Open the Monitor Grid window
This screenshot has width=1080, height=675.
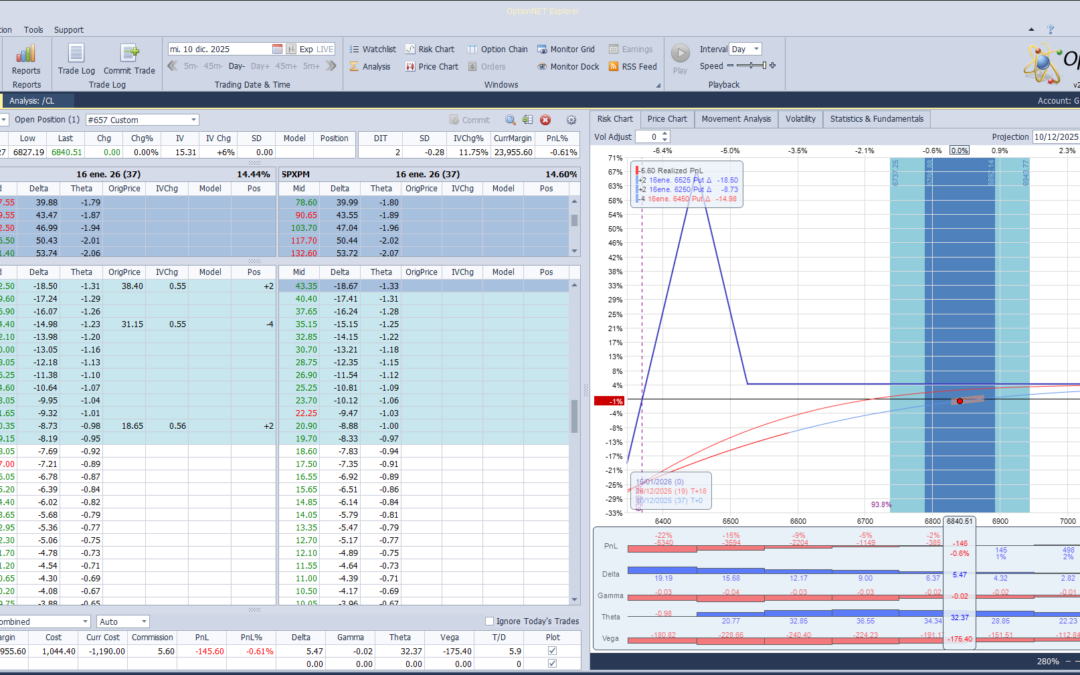point(565,49)
